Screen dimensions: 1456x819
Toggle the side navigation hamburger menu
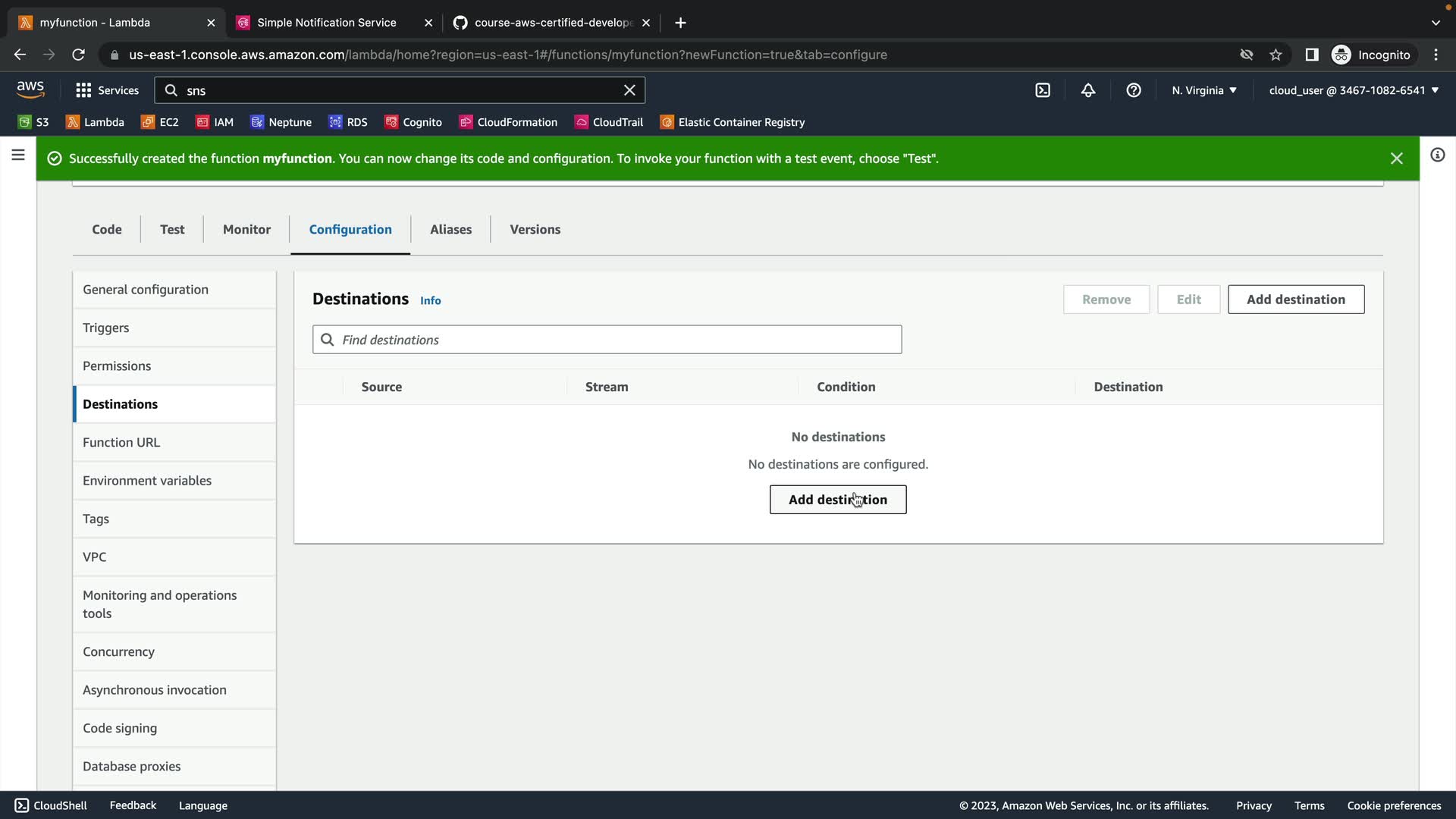pyautogui.click(x=18, y=155)
